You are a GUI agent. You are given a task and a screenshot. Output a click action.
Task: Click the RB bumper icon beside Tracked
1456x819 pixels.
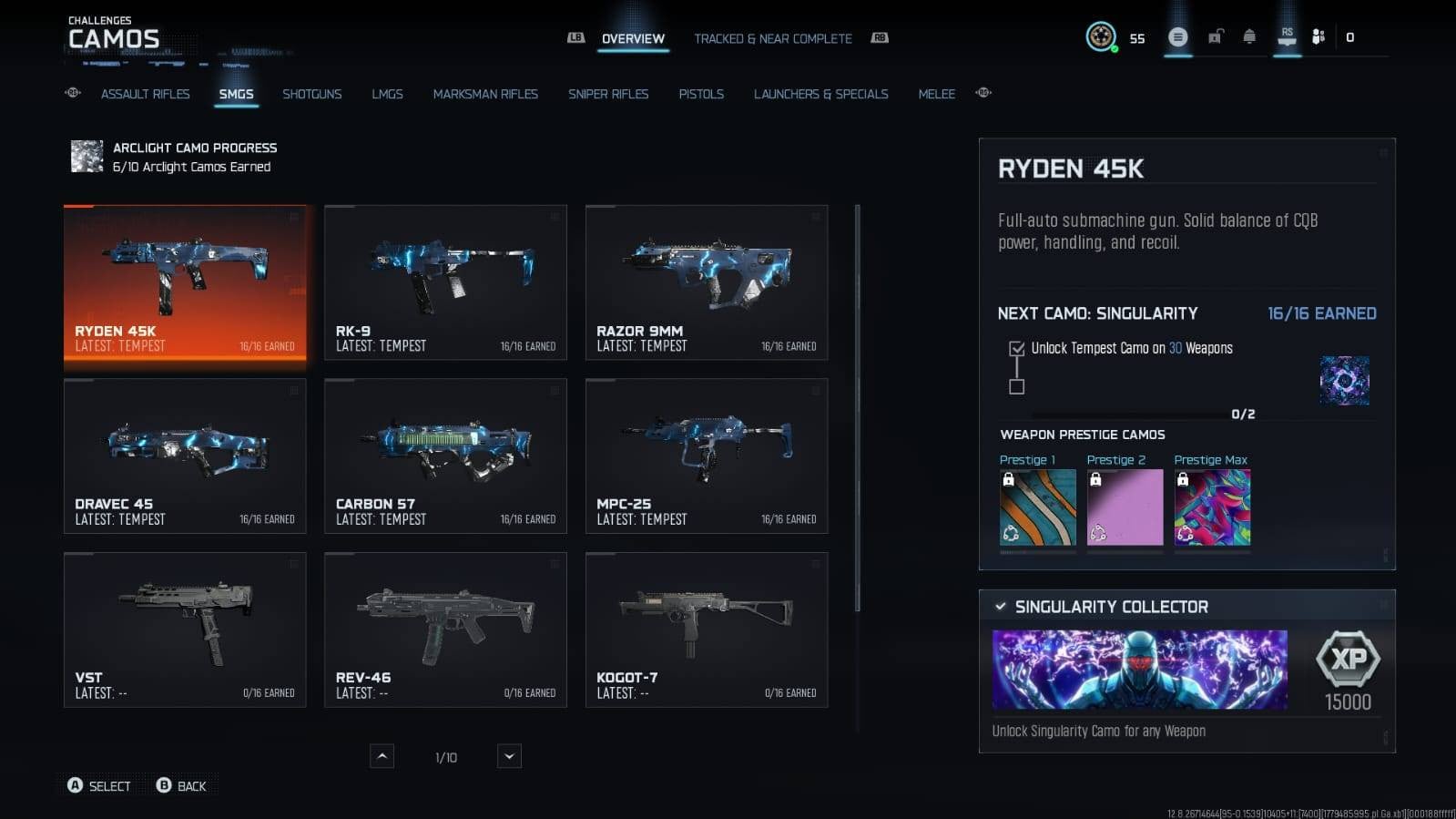(879, 37)
